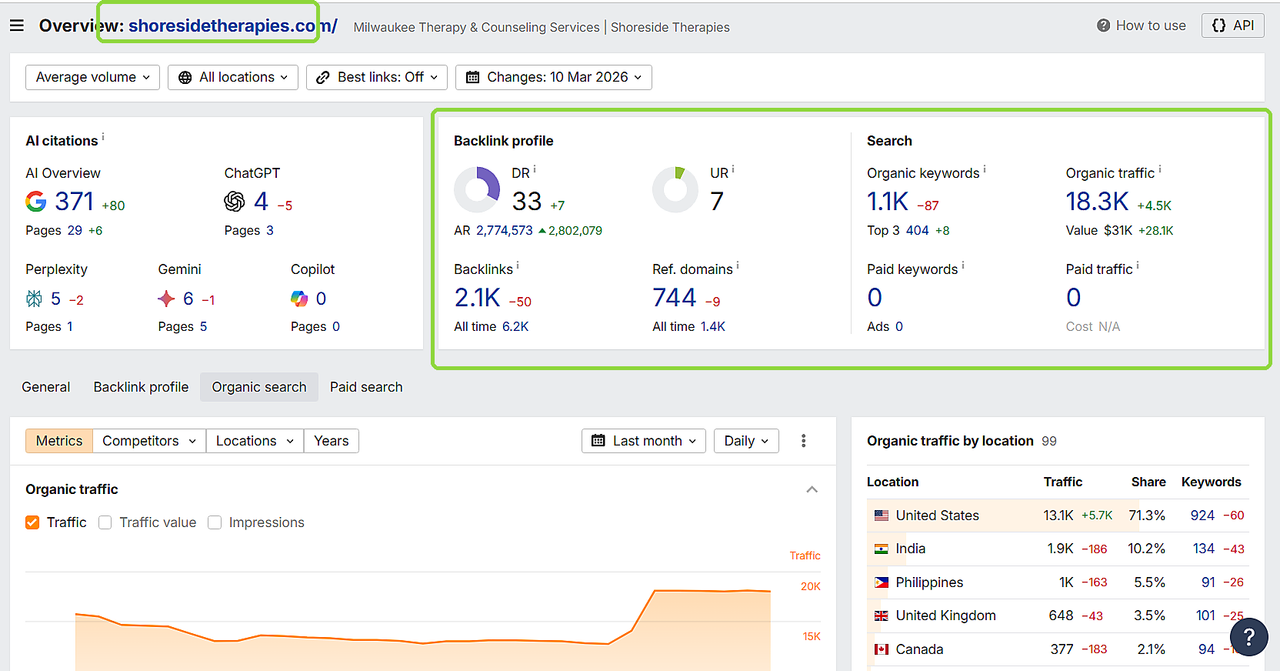
Task: Switch to the Backlink profile tab
Action: pyautogui.click(x=141, y=387)
